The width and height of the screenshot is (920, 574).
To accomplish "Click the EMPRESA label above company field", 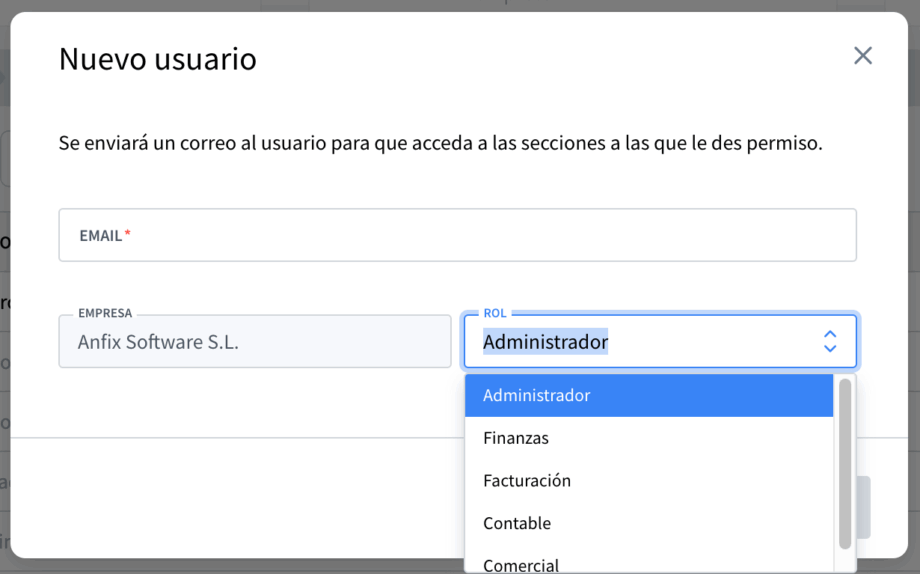I will (105, 313).
